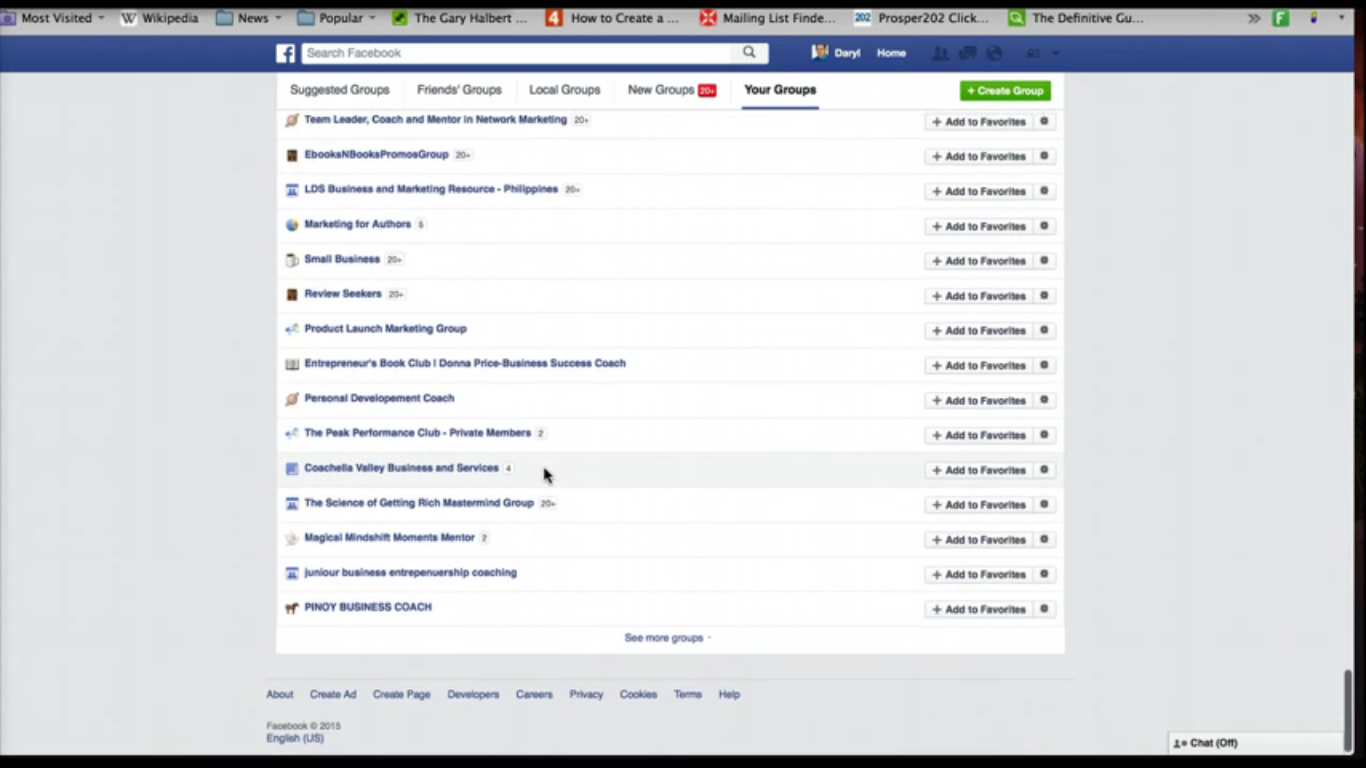This screenshot has width=1366, height=768.
Task: Switch to Local Groups tab
Action: [x=565, y=90]
